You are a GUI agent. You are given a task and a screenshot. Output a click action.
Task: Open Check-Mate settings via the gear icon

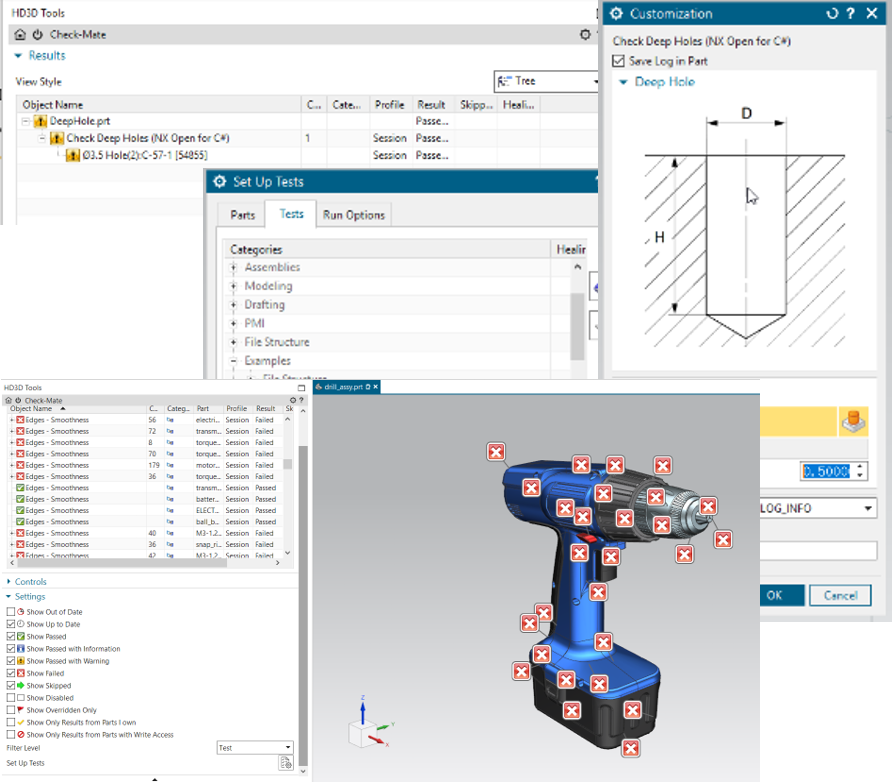pos(585,34)
